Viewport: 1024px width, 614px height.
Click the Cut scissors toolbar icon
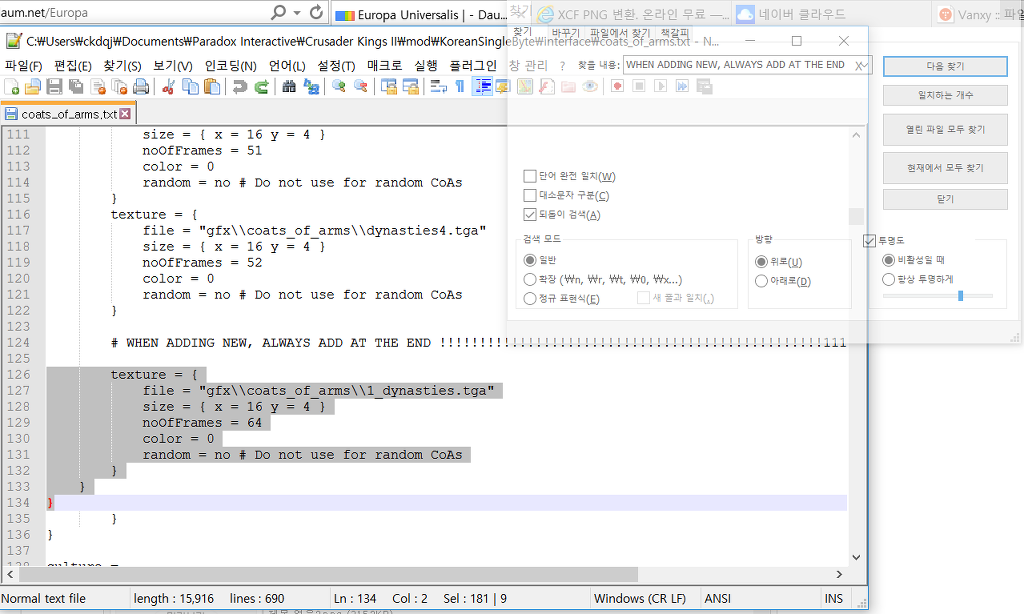click(x=168, y=87)
